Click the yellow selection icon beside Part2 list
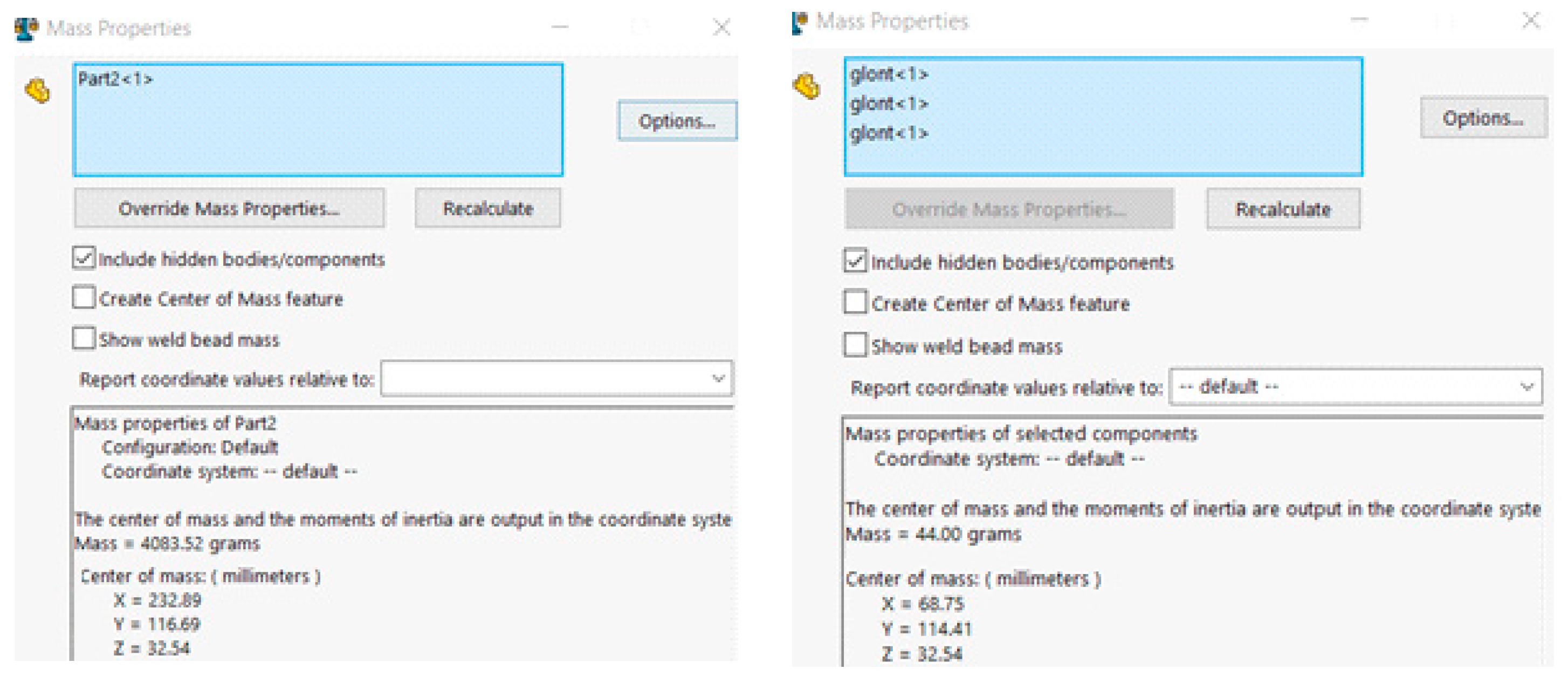The height and width of the screenshot is (683, 1568). [x=38, y=91]
